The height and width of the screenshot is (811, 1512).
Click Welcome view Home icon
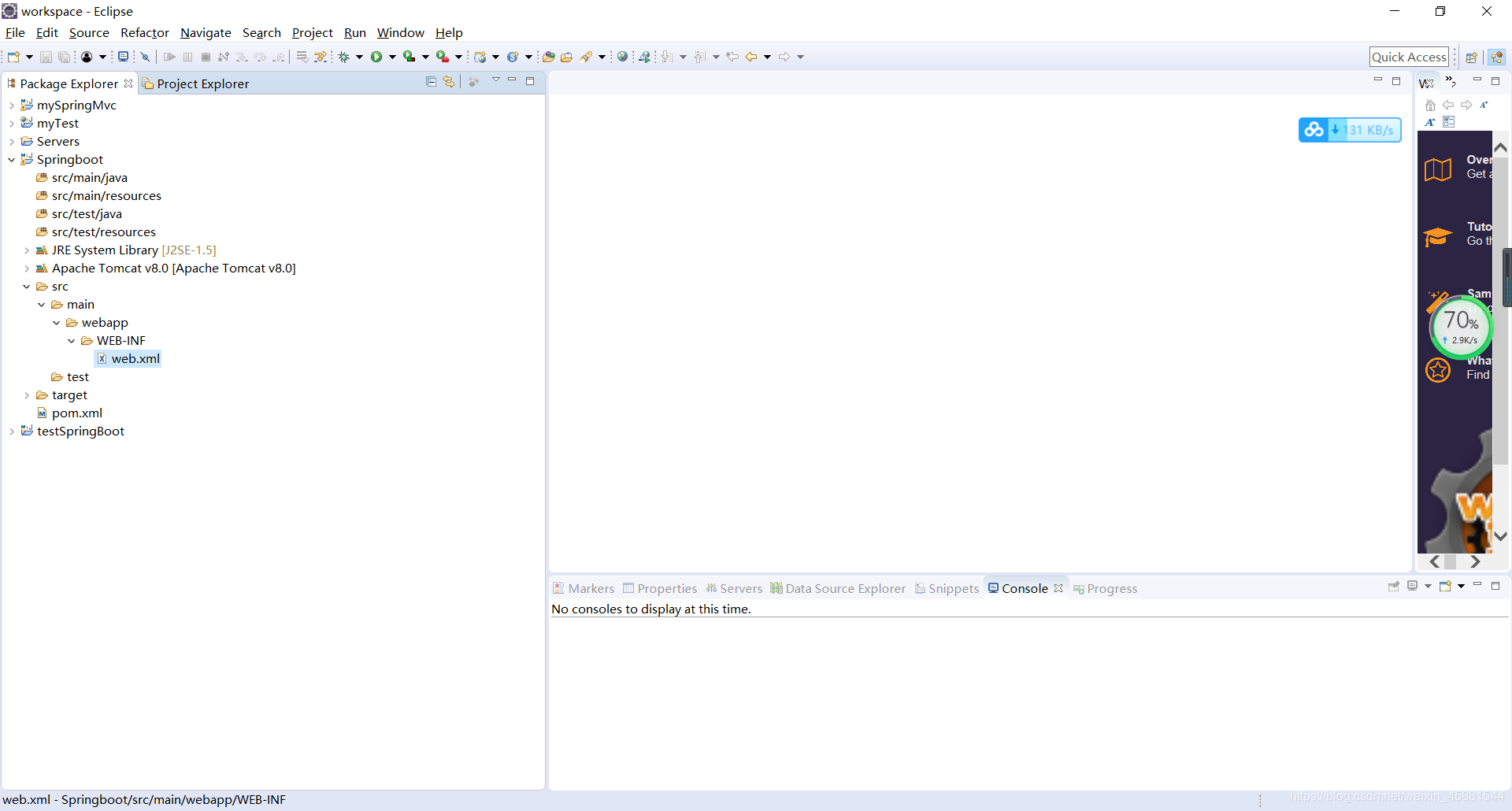(1430, 105)
